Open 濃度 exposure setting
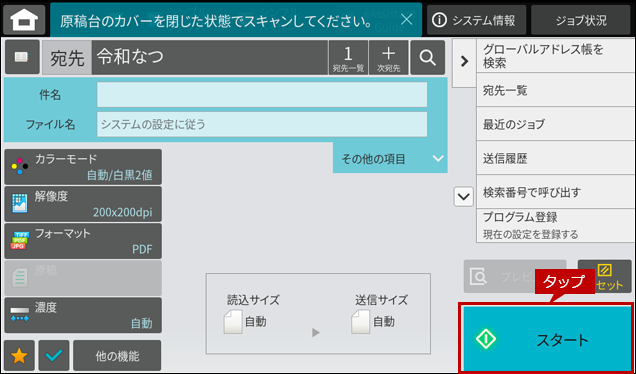The height and width of the screenshot is (374, 636). click(x=83, y=315)
